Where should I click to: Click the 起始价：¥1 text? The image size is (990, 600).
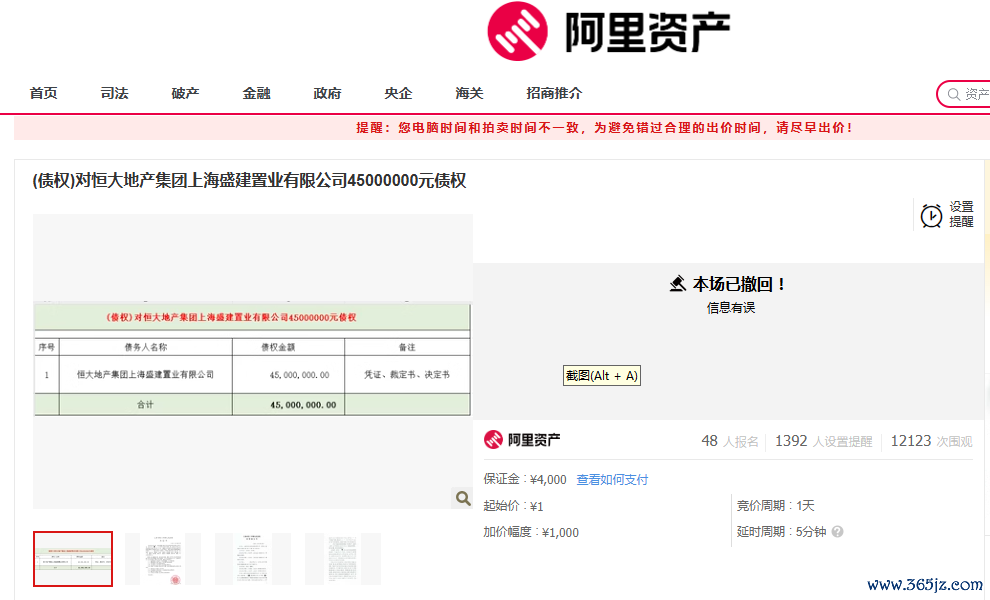(513, 506)
